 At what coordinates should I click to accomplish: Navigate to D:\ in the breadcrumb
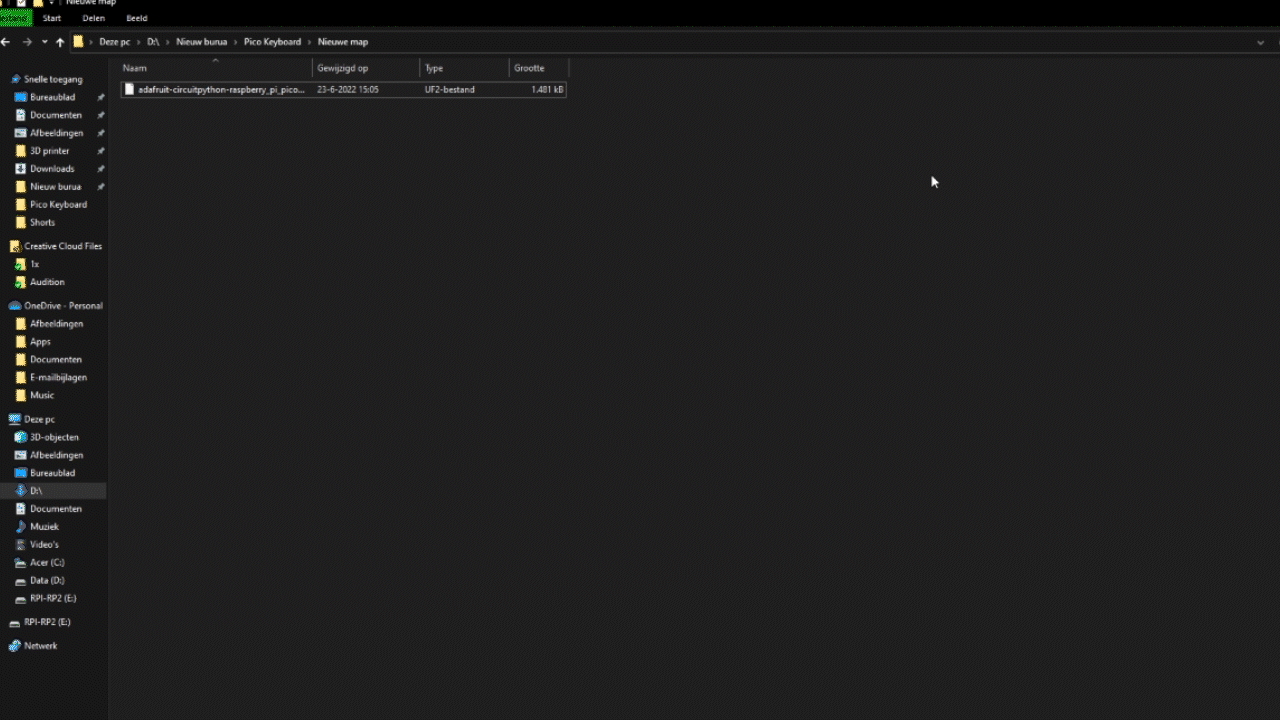click(x=153, y=42)
